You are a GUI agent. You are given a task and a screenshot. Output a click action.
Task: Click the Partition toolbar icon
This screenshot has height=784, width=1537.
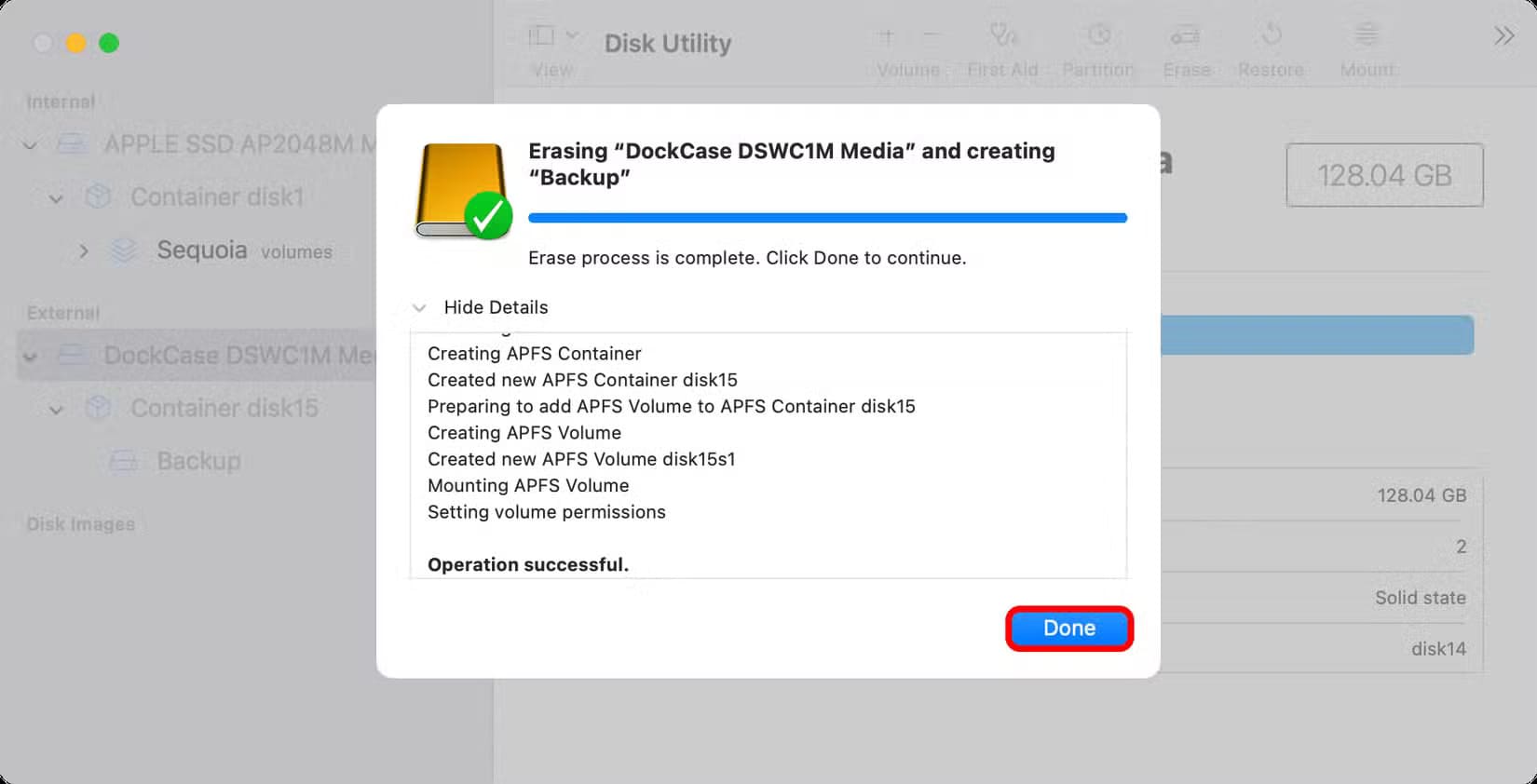tap(1099, 36)
